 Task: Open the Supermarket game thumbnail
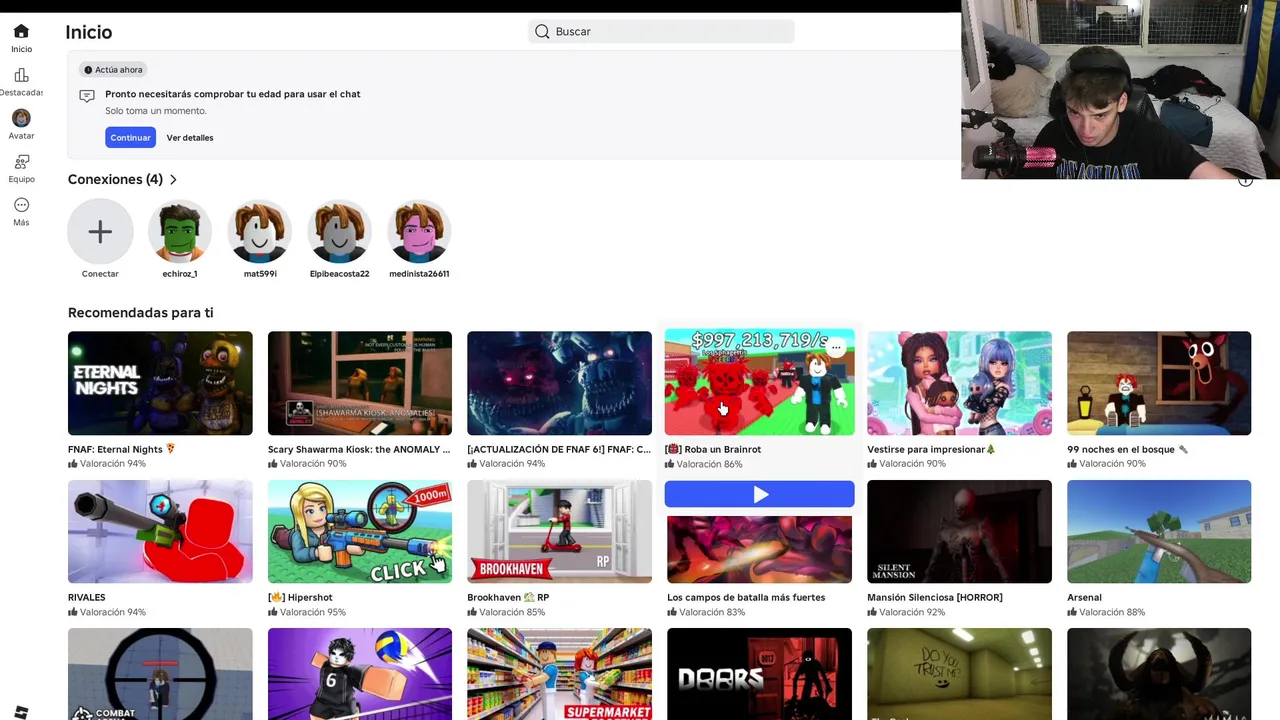(559, 674)
